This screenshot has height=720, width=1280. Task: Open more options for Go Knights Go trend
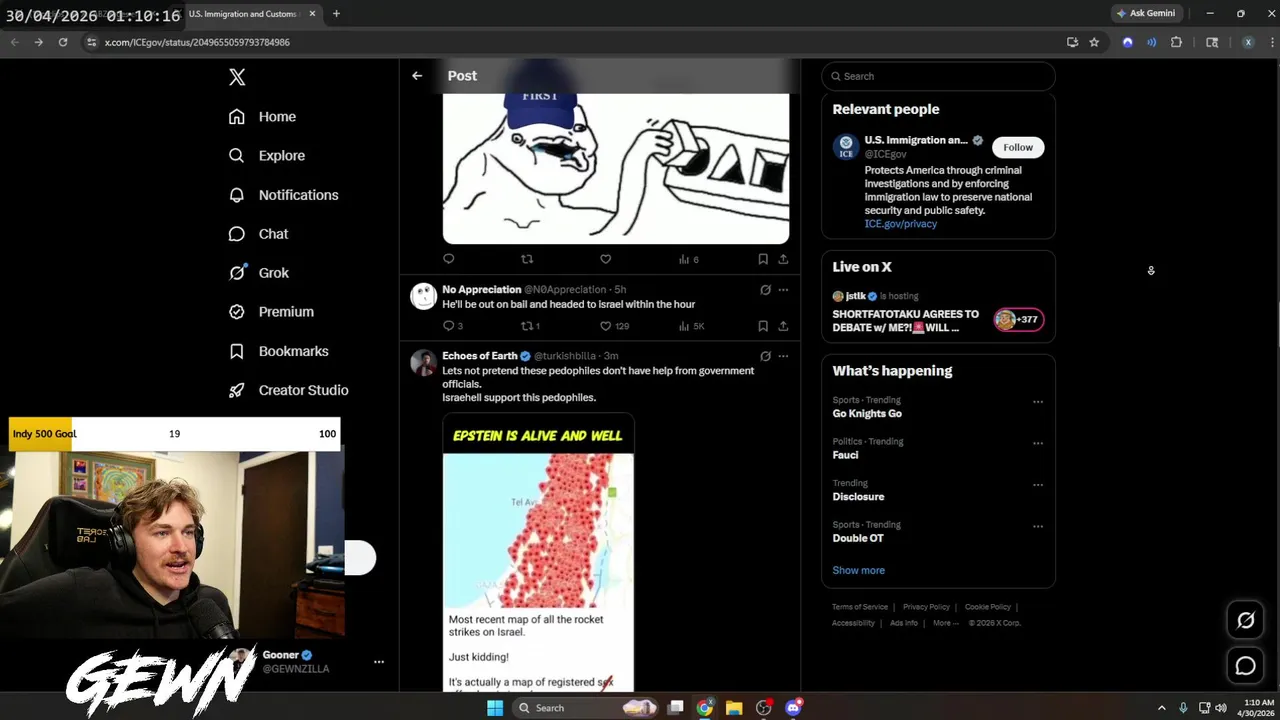[x=1037, y=402]
